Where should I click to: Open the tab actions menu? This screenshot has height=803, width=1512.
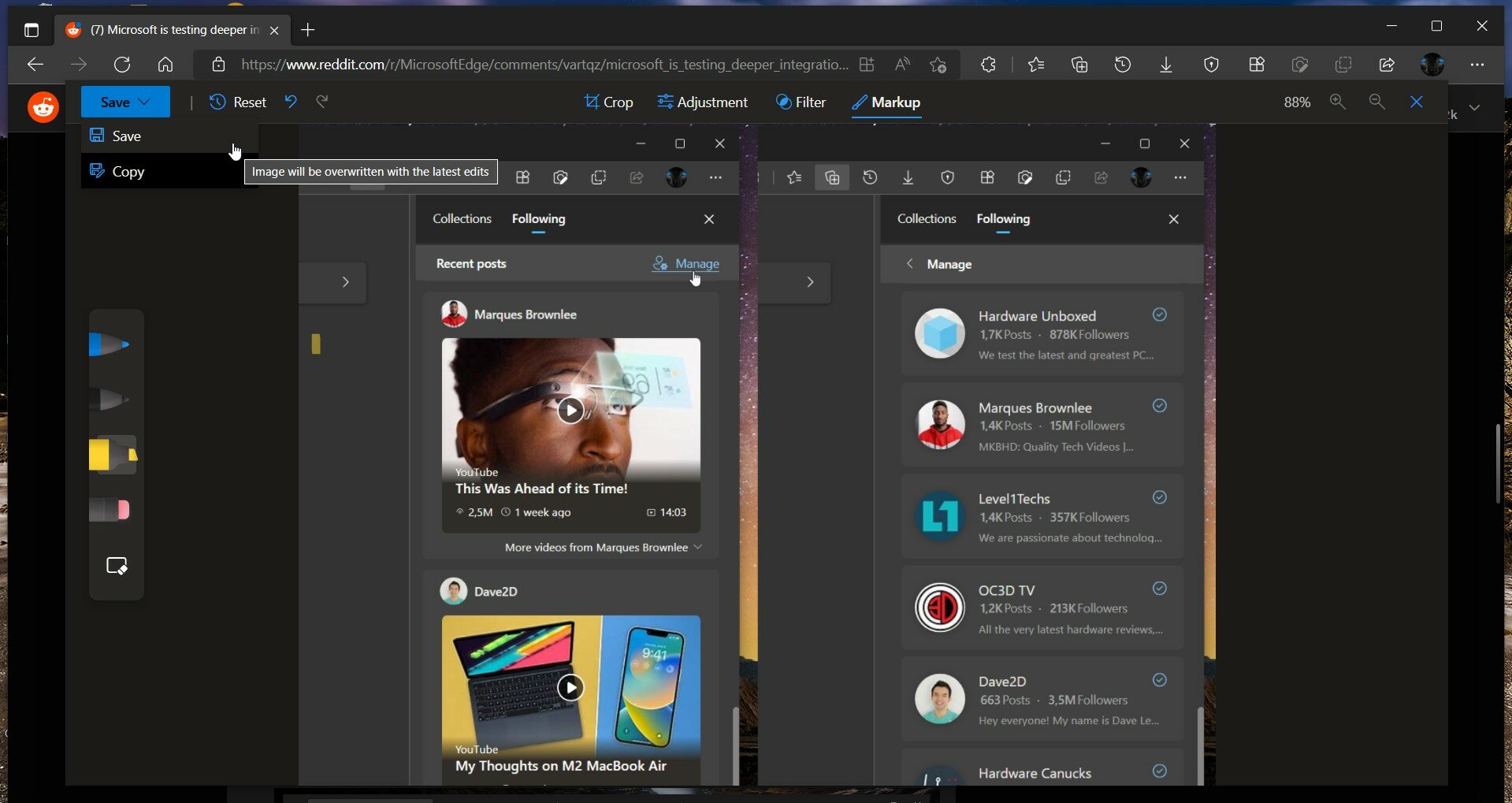(32, 30)
